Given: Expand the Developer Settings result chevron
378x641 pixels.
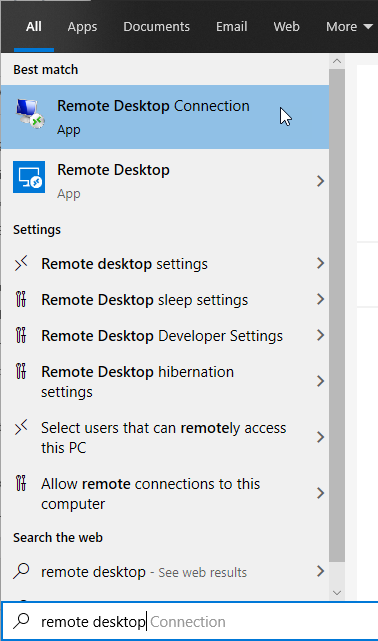Looking at the screenshot, I should [x=320, y=335].
